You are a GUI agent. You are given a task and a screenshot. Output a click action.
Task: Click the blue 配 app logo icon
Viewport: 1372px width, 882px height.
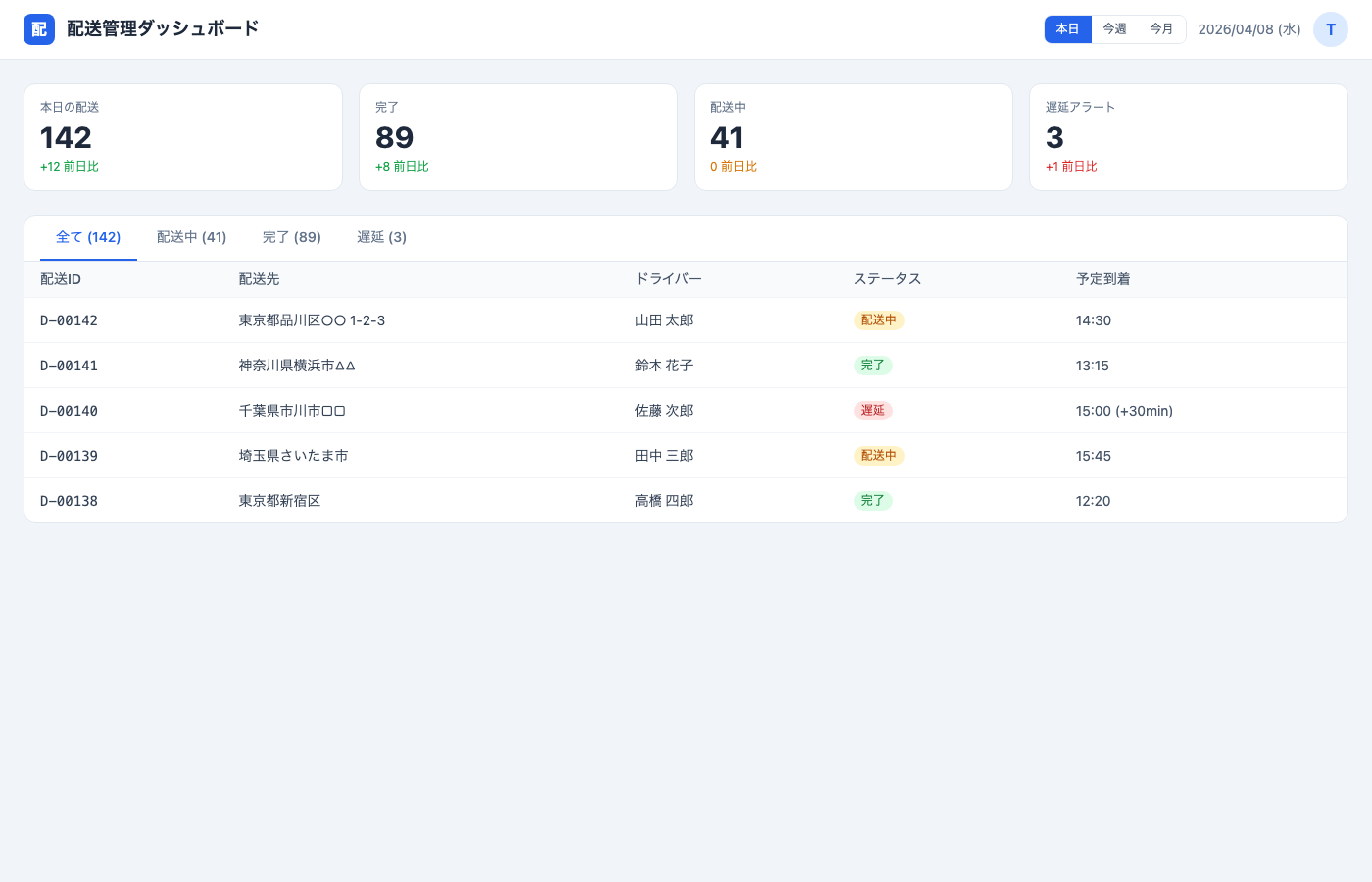[39, 29]
